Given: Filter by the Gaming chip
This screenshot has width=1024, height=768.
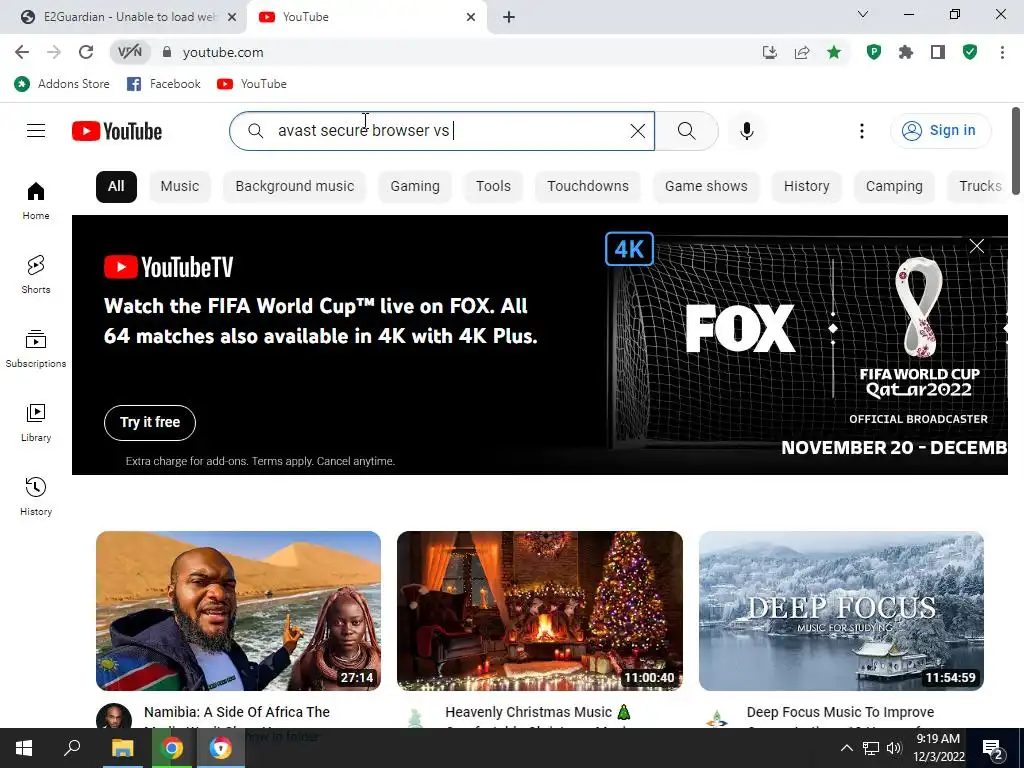Looking at the screenshot, I should click(x=415, y=186).
